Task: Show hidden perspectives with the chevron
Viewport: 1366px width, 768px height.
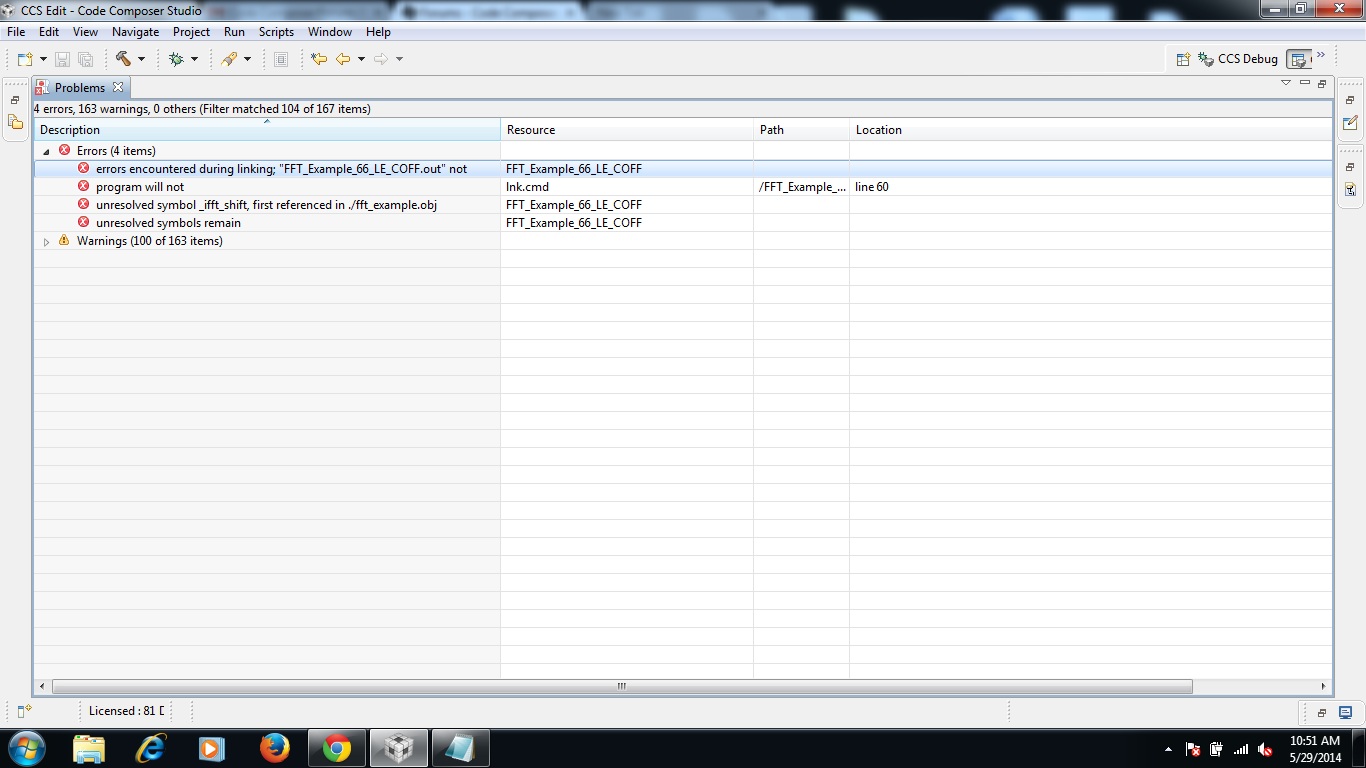Action: (1321, 55)
